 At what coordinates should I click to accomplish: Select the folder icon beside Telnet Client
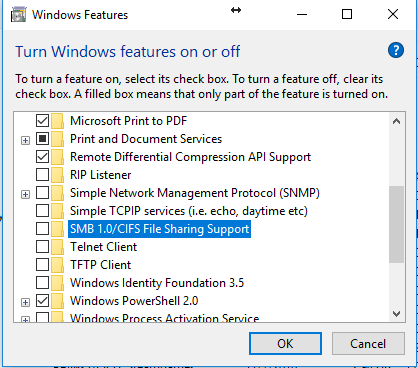pos(57,247)
